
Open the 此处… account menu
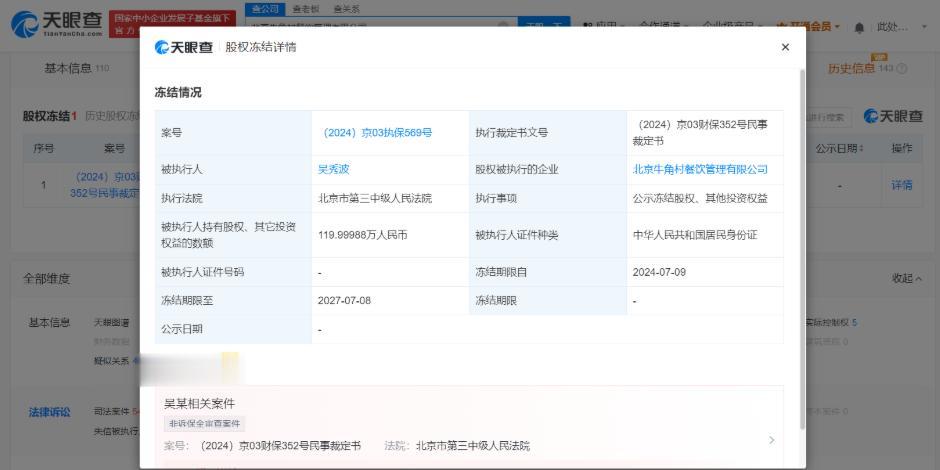click(x=902, y=27)
